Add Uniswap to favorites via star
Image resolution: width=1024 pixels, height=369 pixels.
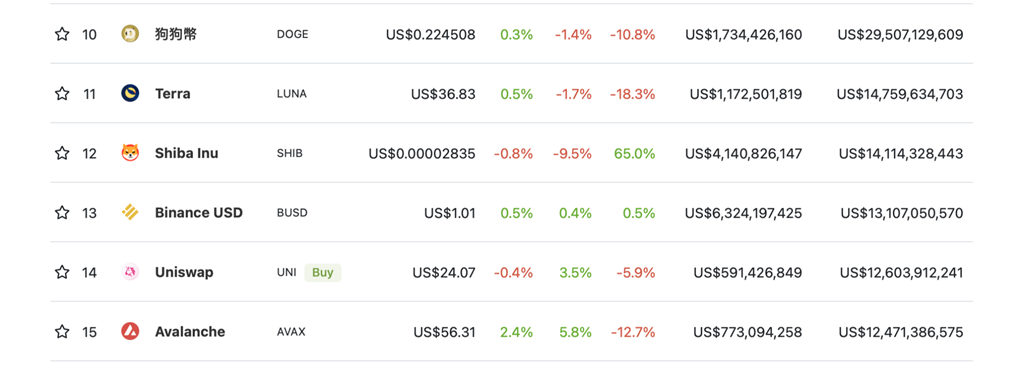62,272
